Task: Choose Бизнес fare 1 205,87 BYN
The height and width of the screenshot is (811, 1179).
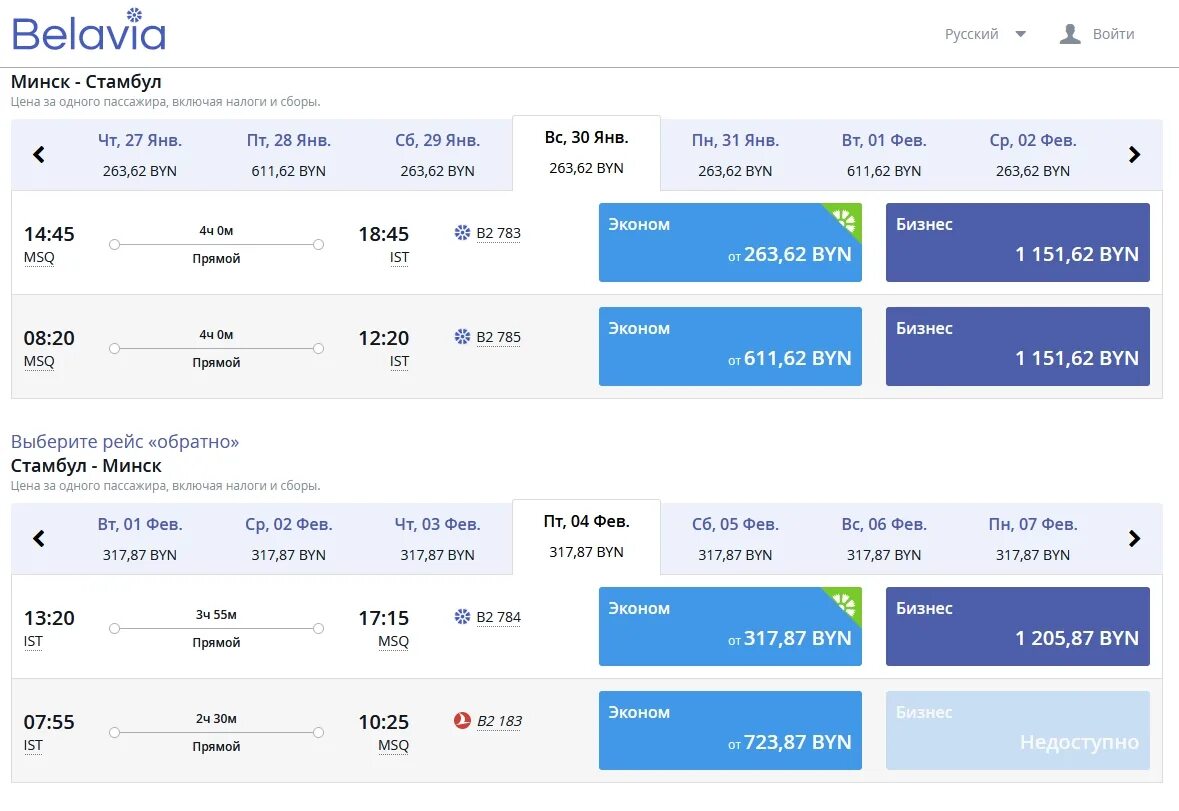Action: [x=1017, y=626]
